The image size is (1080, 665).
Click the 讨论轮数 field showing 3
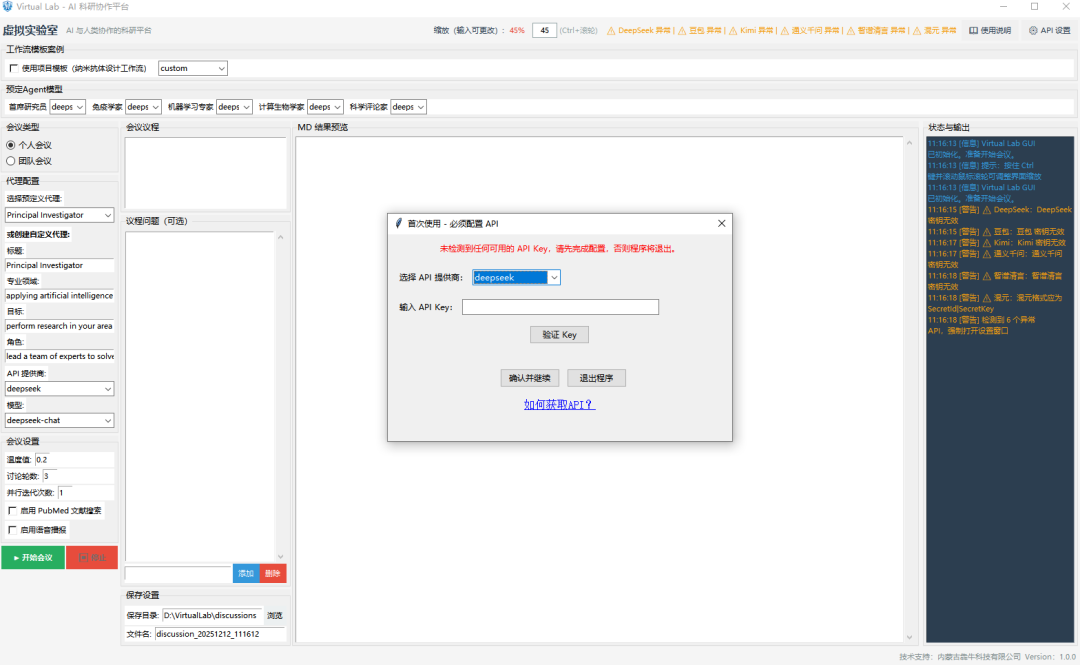pyautogui.click(x=78, y=476)
